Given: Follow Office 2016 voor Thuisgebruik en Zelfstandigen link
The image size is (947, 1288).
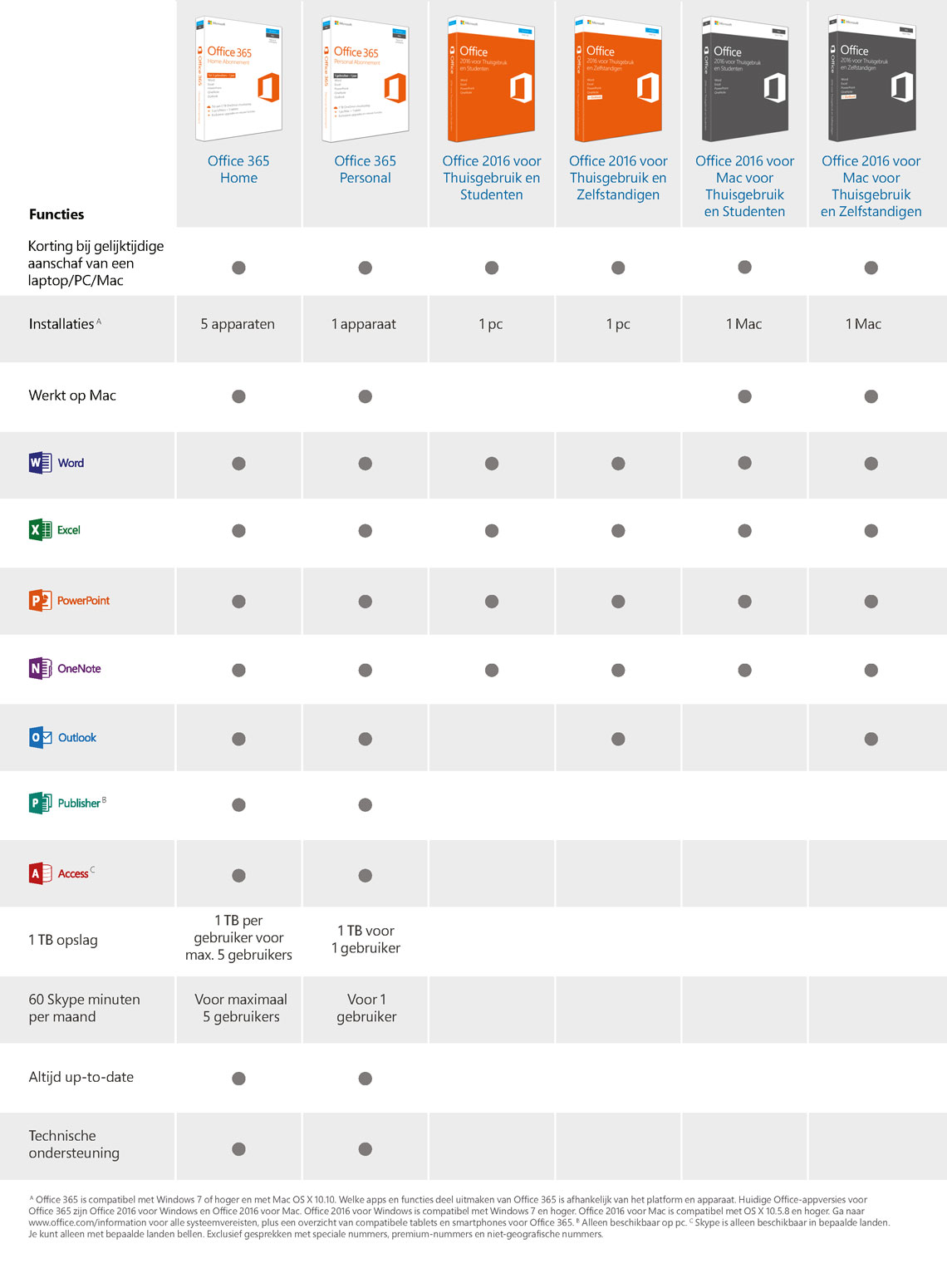Looking at the screenshot, I should click(618, 178).
